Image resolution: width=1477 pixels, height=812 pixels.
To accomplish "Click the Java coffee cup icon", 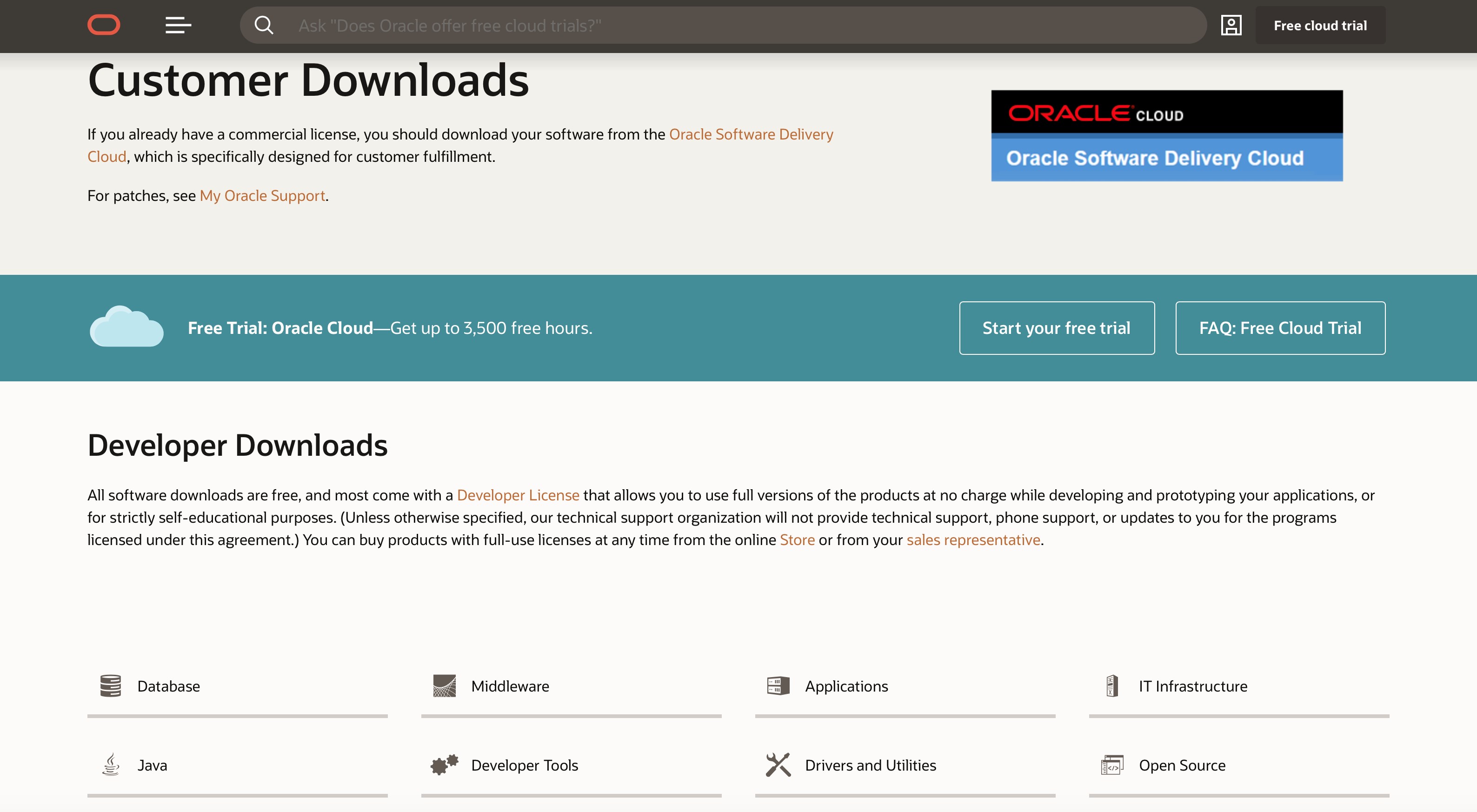I will (x=111, y=765).
